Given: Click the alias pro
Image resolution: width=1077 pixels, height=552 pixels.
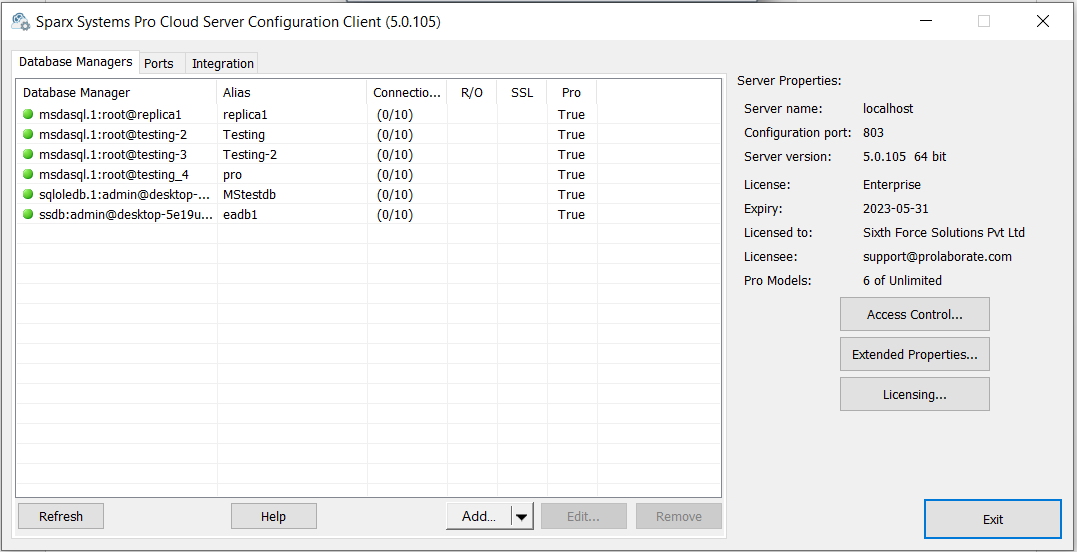Looking at the screenshot, I should click(x=232, y=174).
